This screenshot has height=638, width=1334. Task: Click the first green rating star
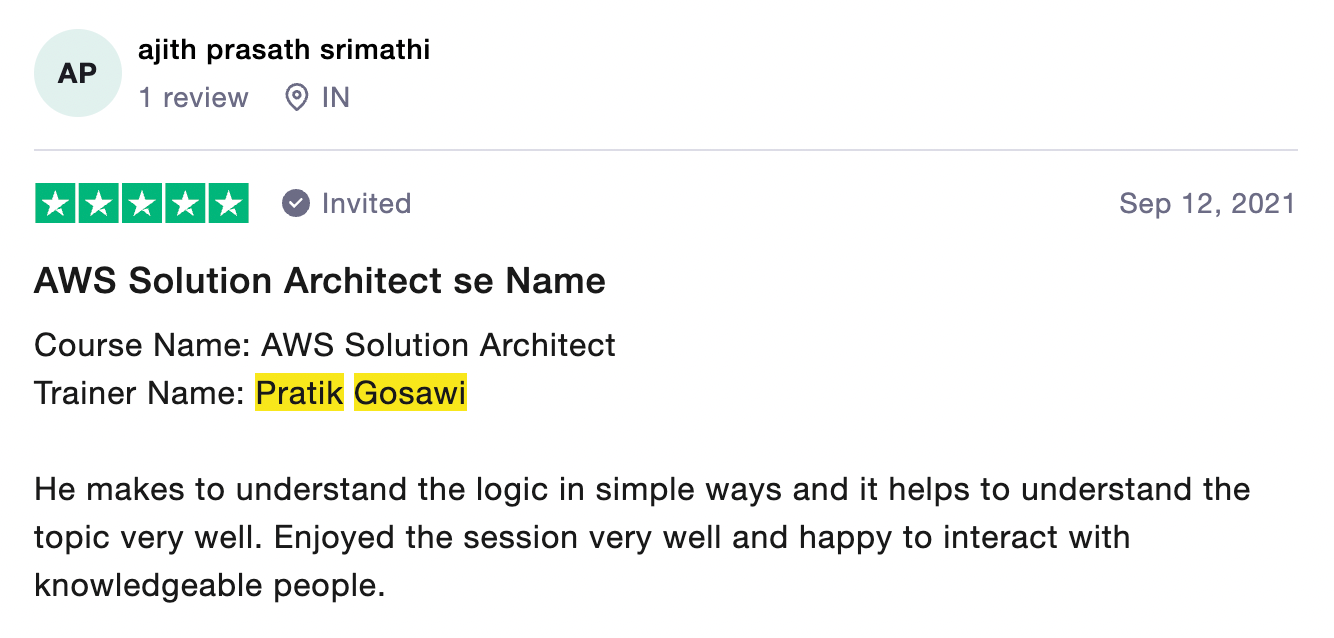click(x=56, y=204)
